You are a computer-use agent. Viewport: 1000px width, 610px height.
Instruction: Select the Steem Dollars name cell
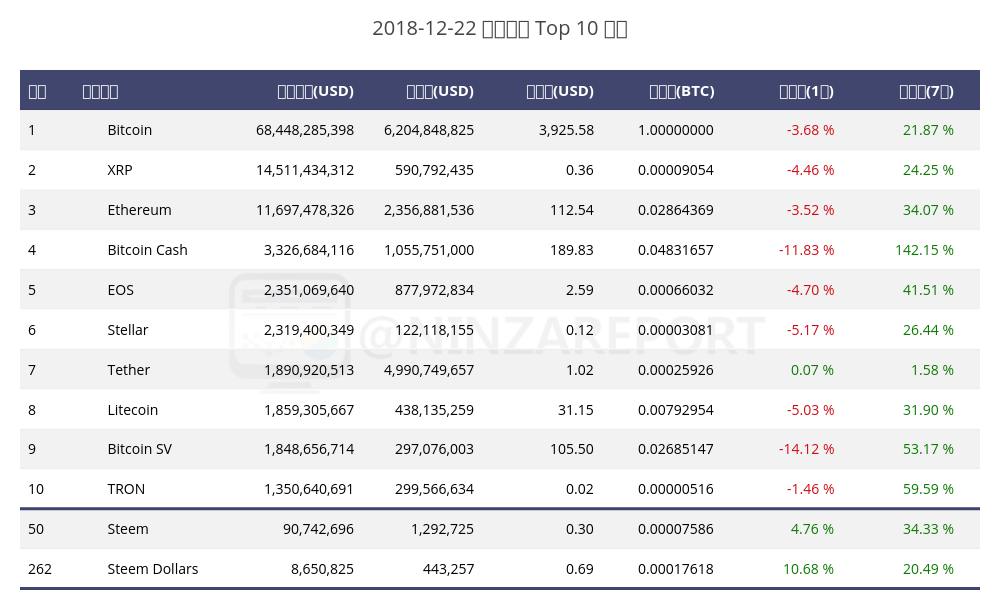152,569
